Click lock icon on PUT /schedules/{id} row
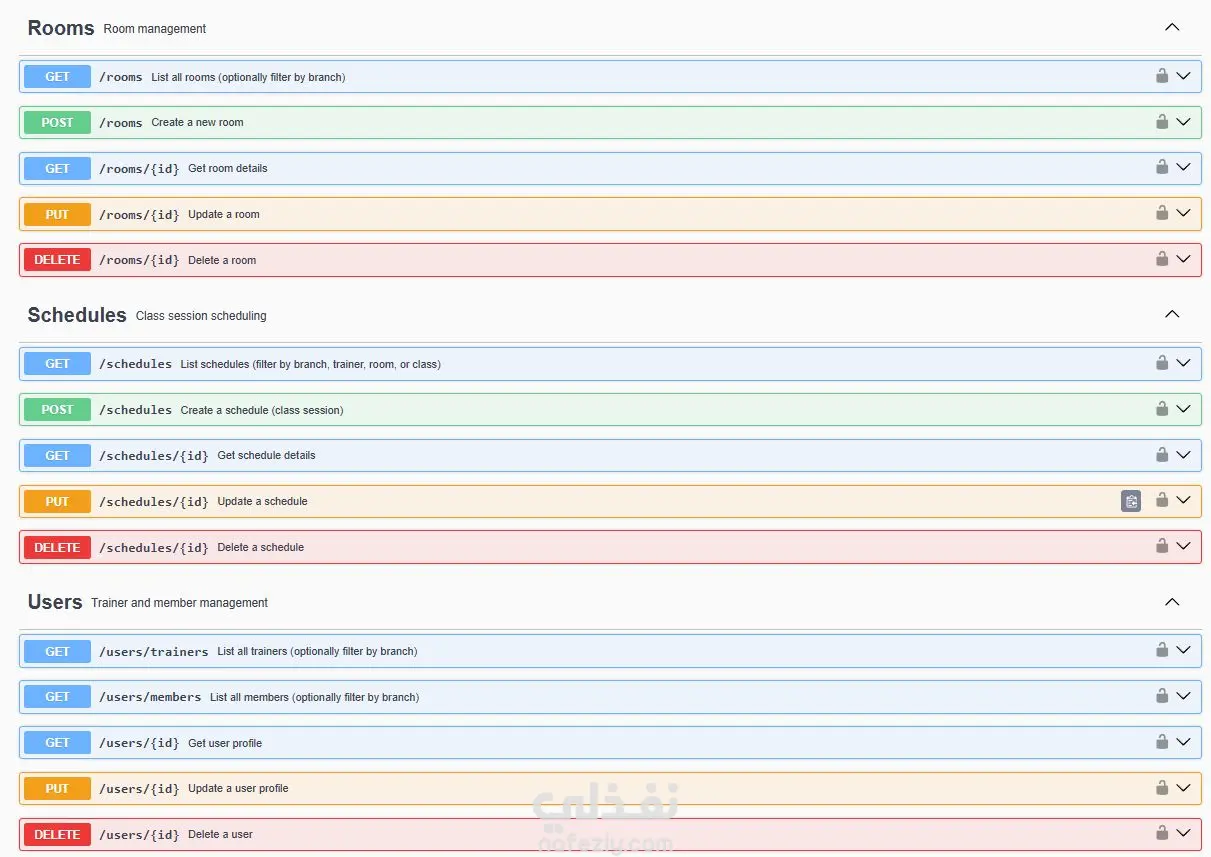The image size is (1211, 857). (x=1161, y=500)
